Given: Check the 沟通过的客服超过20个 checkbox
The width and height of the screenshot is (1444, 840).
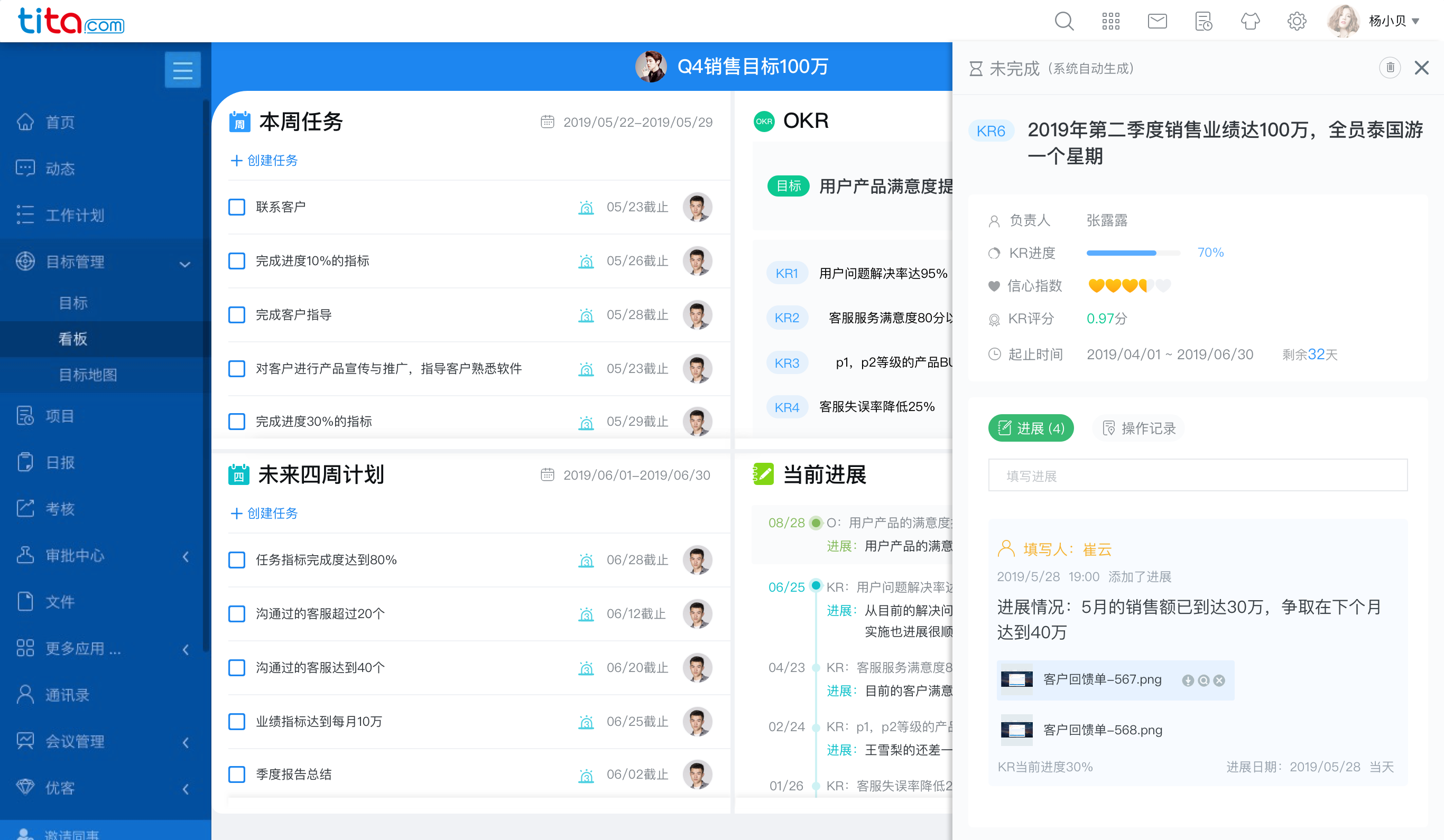Looking at the screenshot, I should coord(237,614).
